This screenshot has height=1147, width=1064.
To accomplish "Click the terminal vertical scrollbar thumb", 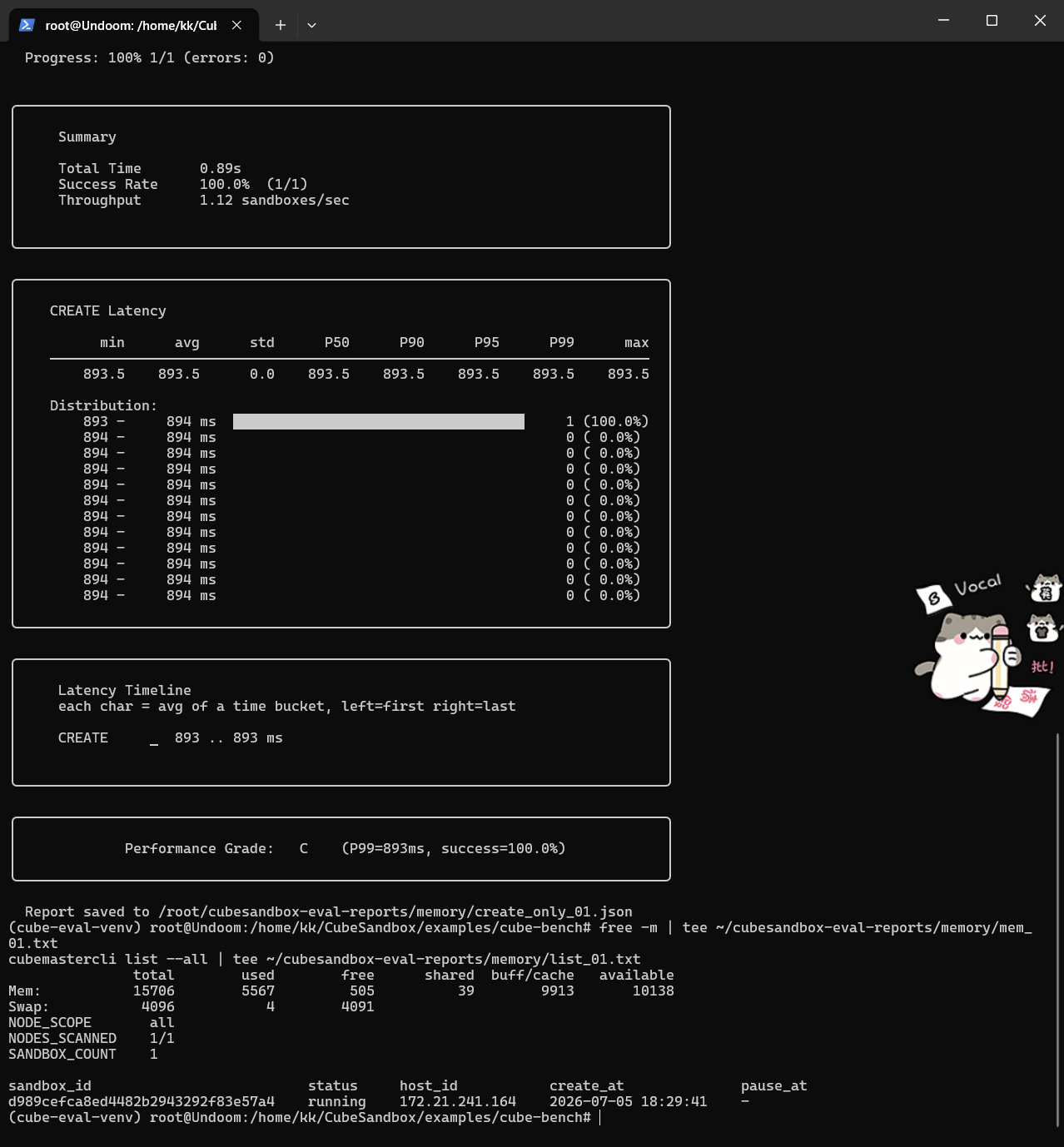I will click(1058, 930).
